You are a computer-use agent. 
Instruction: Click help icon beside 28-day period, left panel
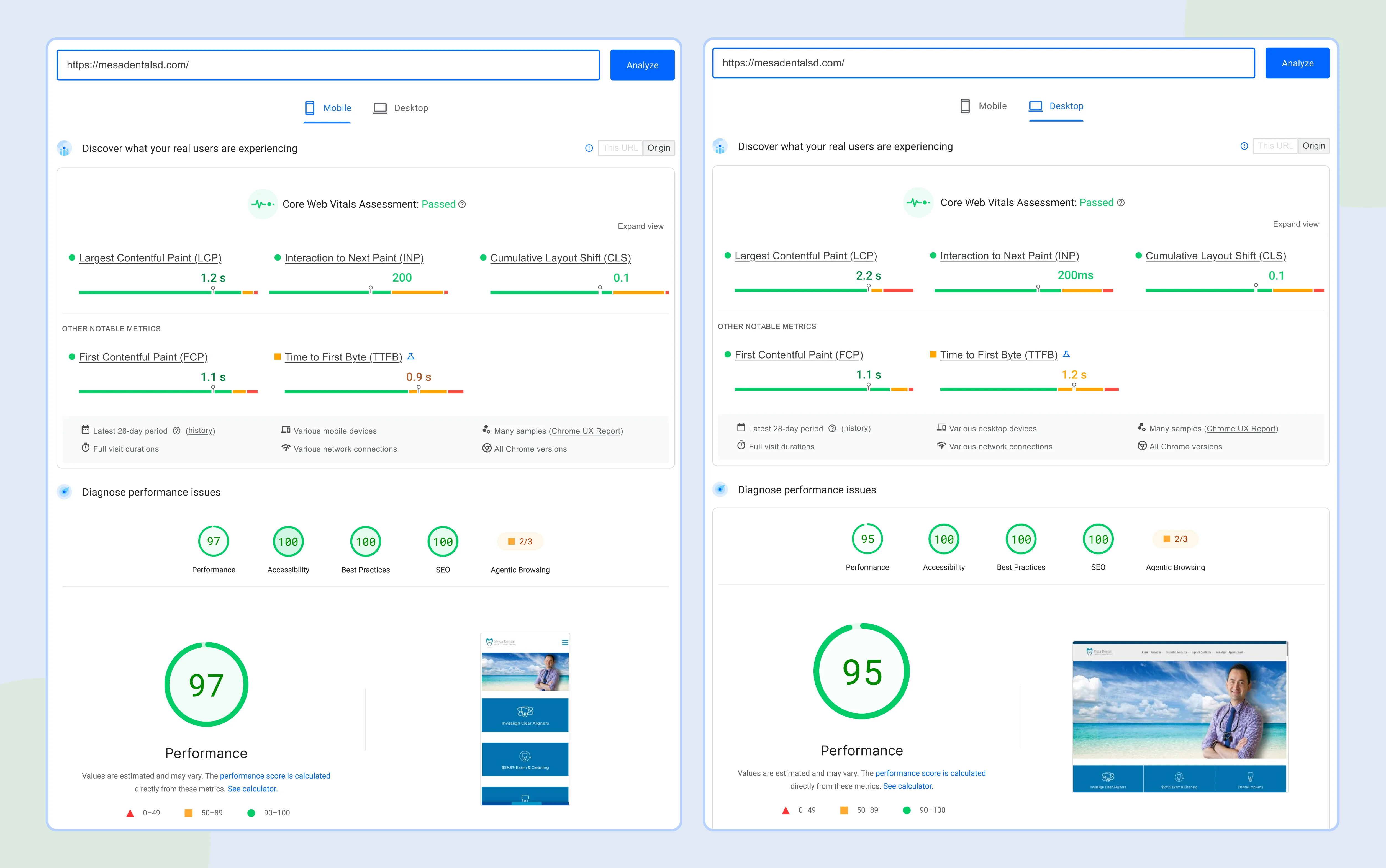click(x=177, y=431)
